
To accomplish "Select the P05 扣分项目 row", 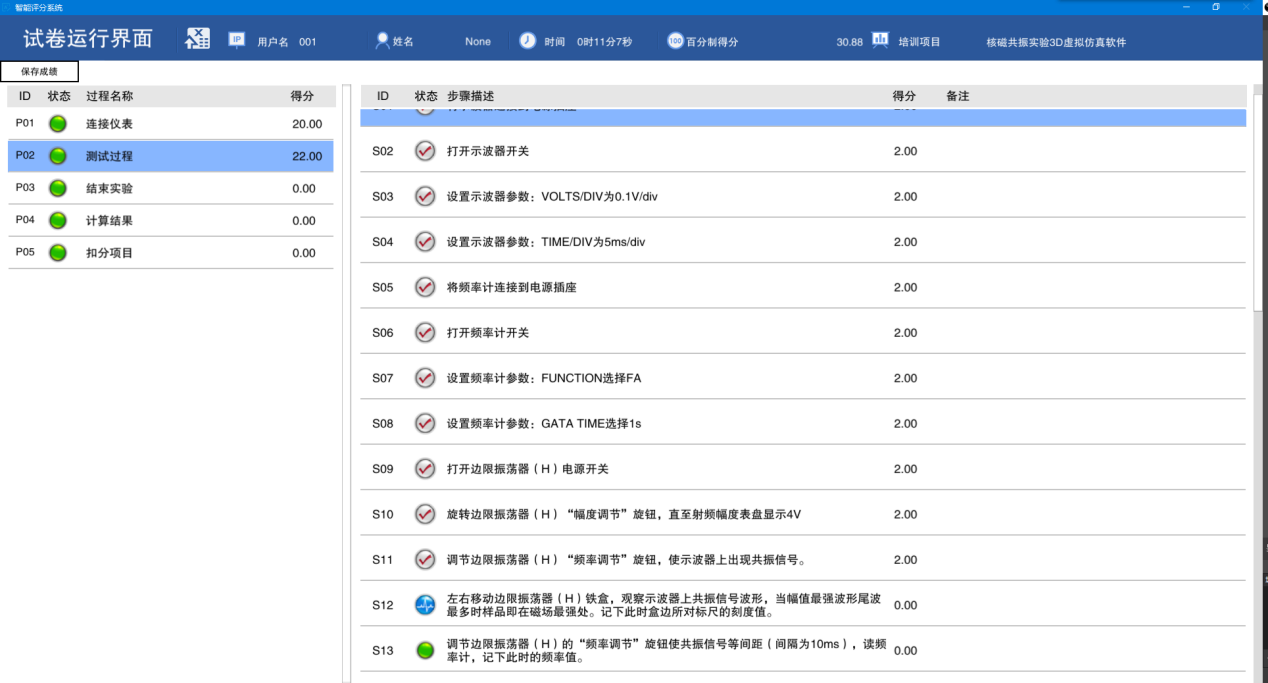I will (170, 253).
